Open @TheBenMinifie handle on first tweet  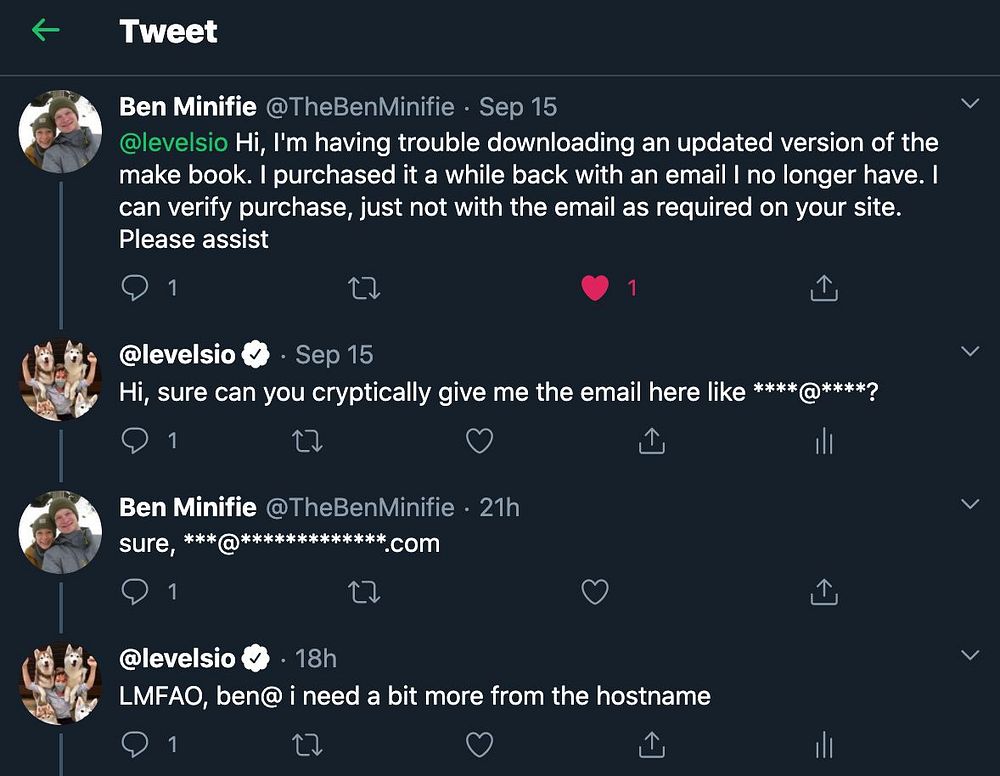[360, 106]
